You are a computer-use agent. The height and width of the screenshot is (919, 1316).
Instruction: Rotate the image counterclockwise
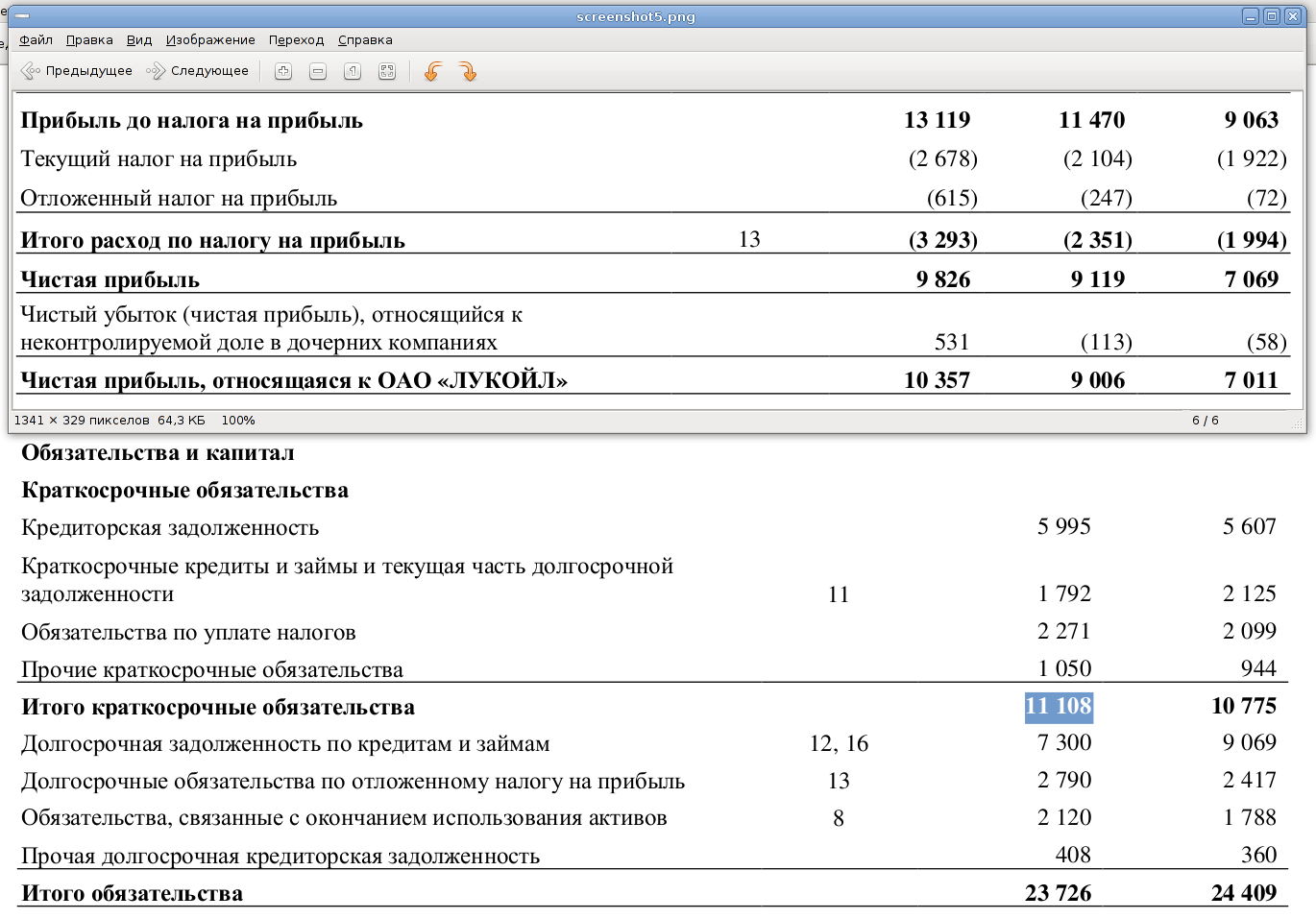pyautogui.click(x=433, y=71)
